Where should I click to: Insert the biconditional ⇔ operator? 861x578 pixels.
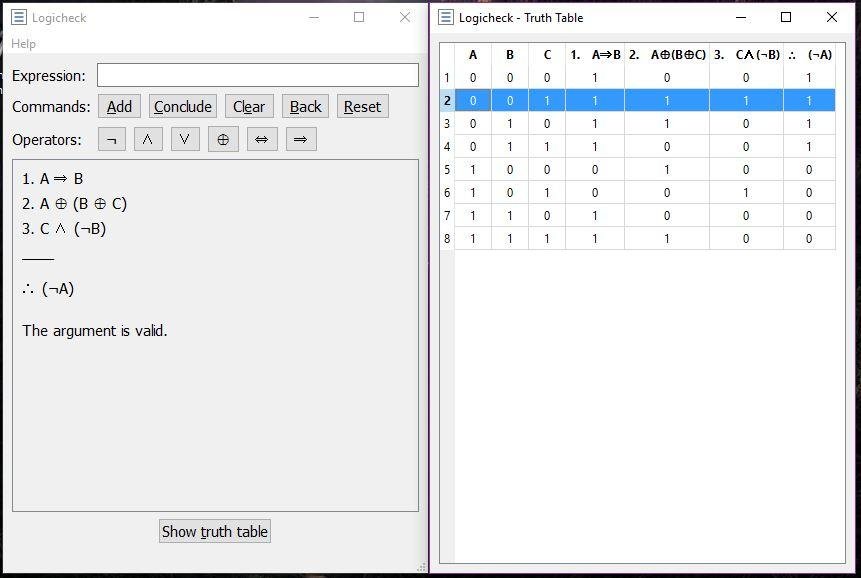pos(262,139)
